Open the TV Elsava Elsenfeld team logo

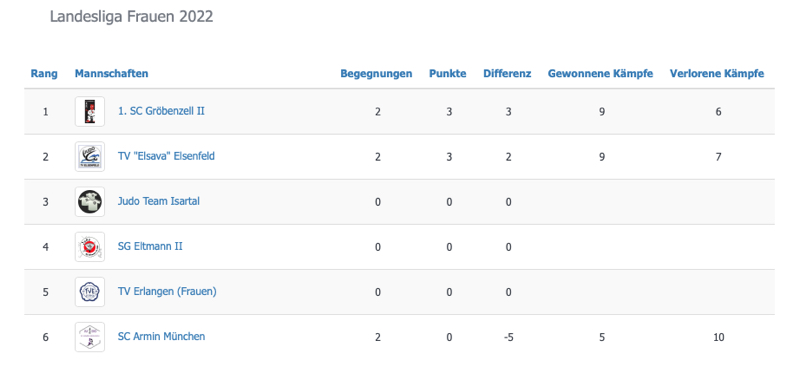click(x=90, y=157)
